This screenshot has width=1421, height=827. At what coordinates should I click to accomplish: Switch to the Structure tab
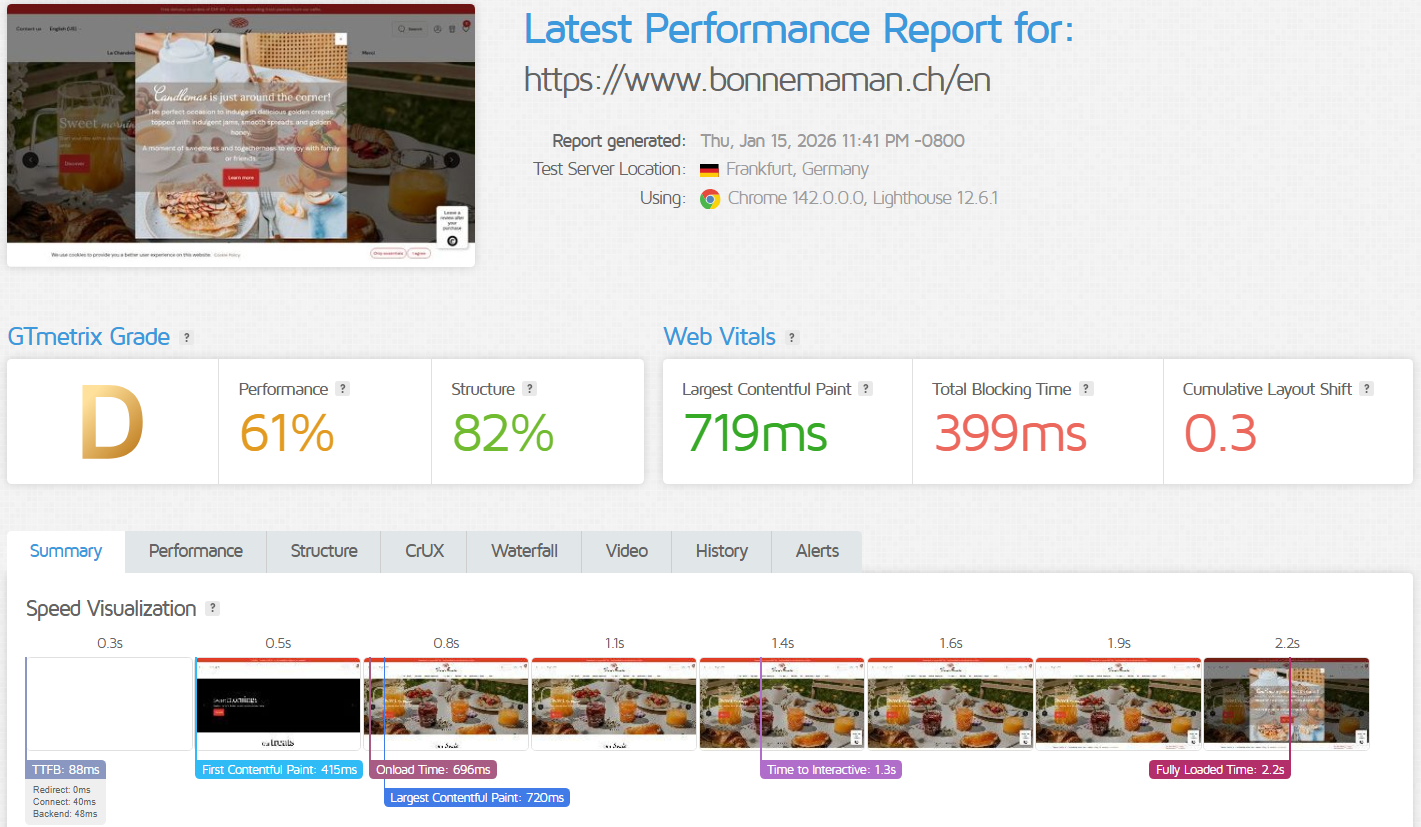coord(324,551)
